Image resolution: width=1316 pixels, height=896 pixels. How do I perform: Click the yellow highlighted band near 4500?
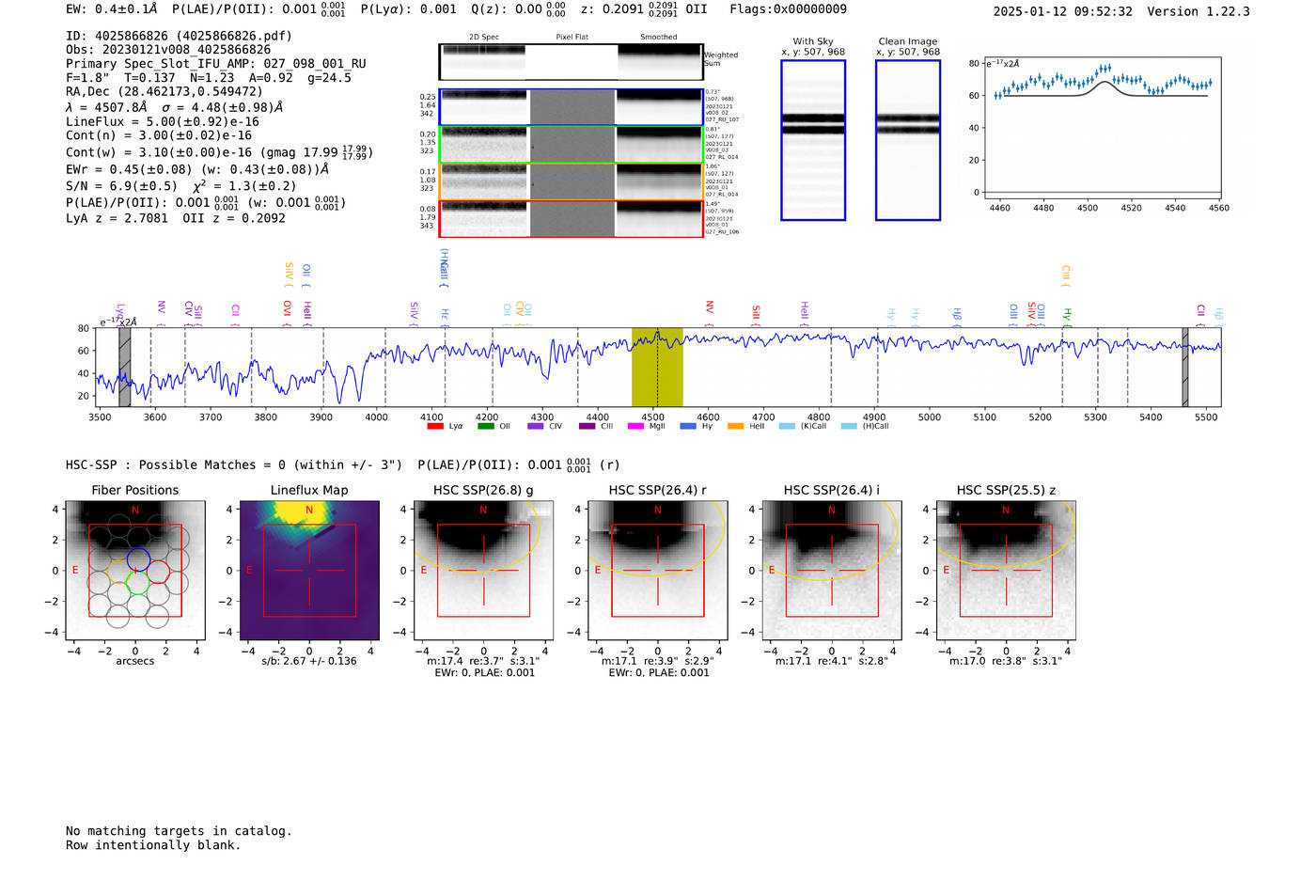pyautogui.click(x=657, y=368)
